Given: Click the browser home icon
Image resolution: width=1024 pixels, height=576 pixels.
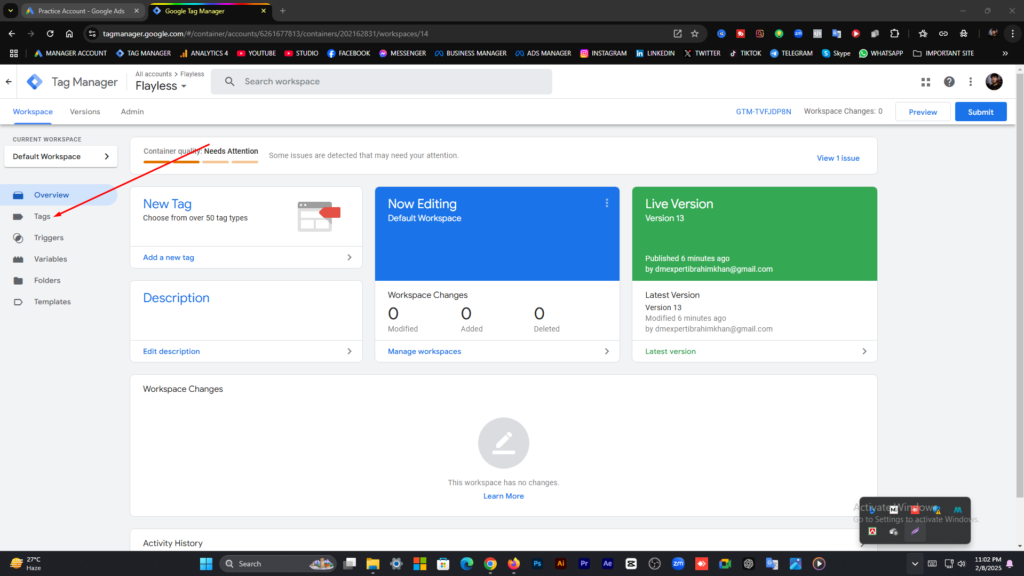Looking at the screenshot, I should click(x=69, y=33).
